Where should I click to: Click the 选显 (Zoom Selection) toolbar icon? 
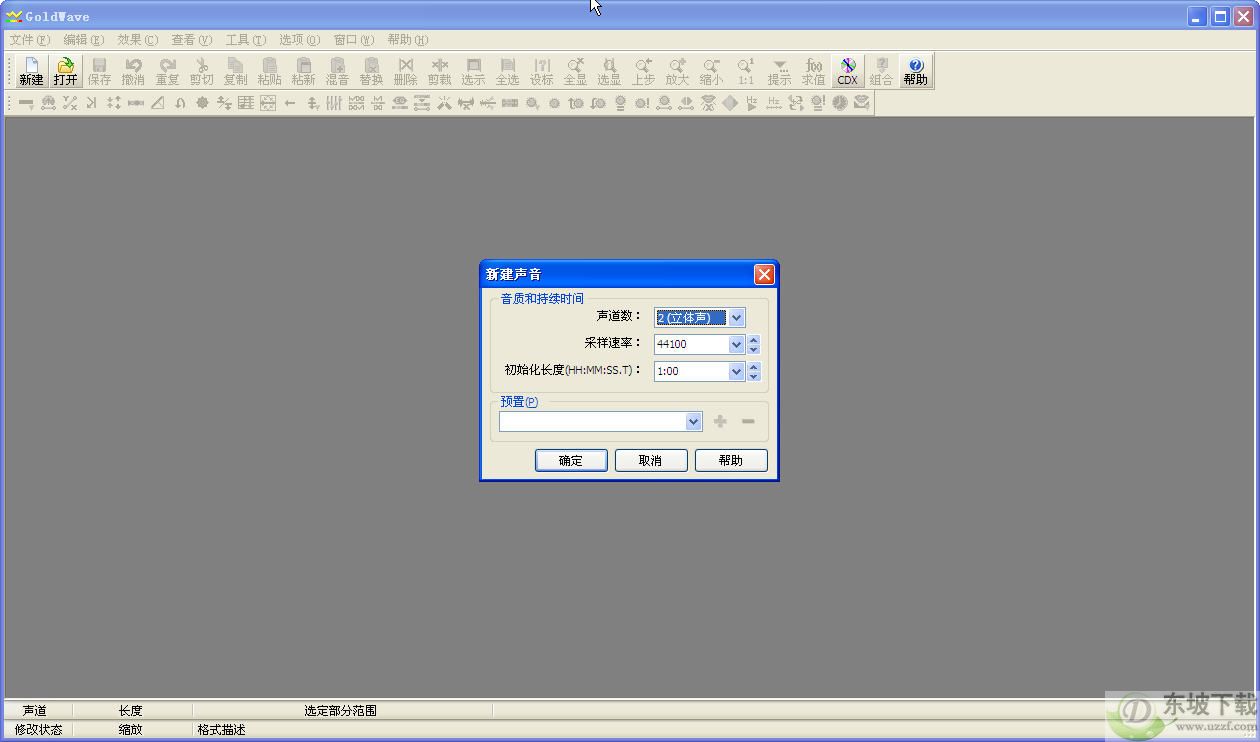[x=610, y=71]
